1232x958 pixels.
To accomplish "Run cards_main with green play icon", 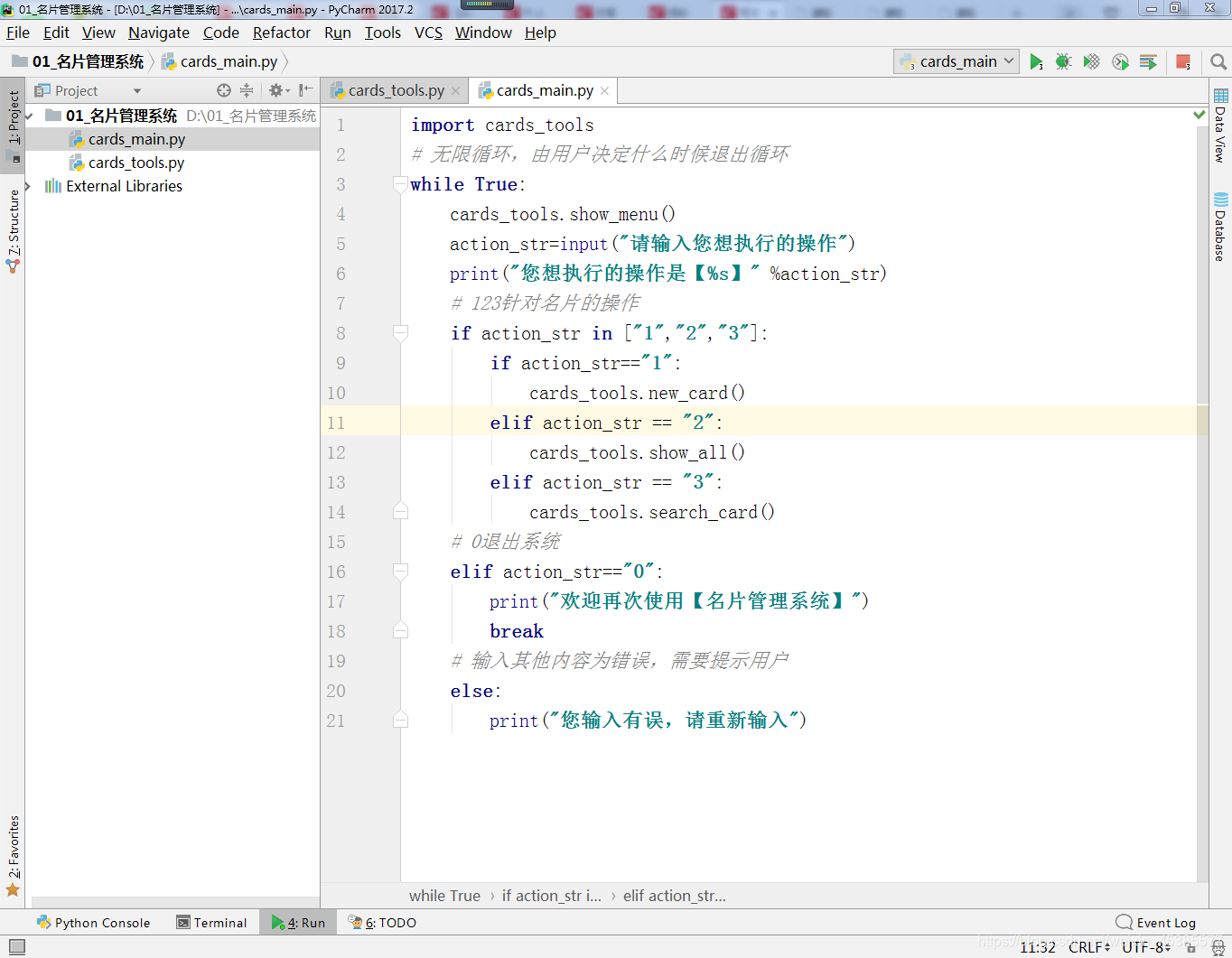I will tap(1036, 61).
